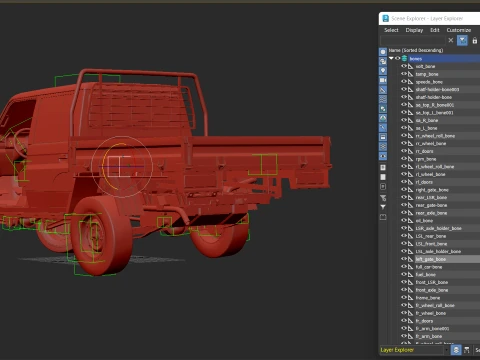Select front_axle_bone in the layer list
Viewport: 480px width, 360px height.
432,290
